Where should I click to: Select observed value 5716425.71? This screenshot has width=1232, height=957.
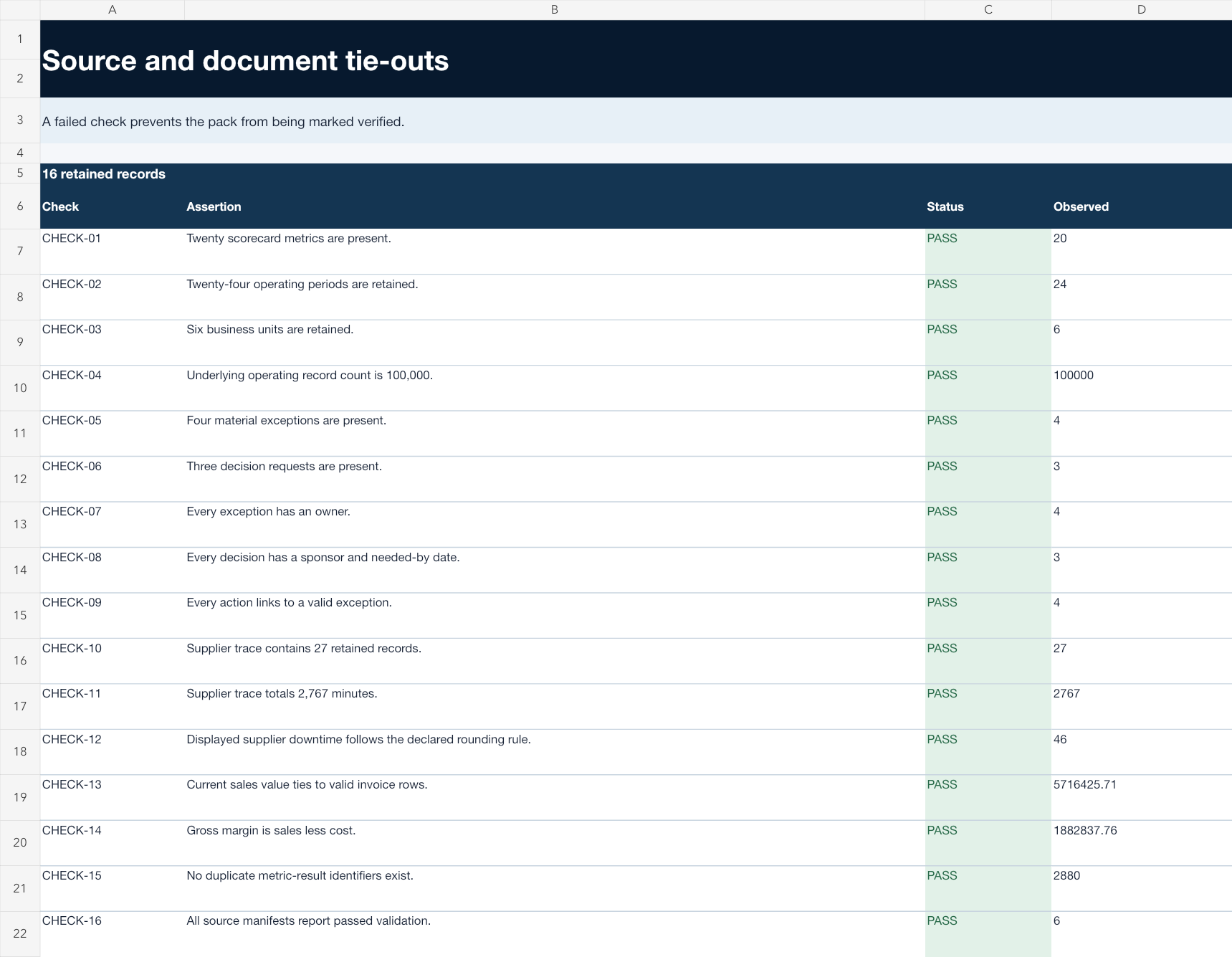(1141, 798)
